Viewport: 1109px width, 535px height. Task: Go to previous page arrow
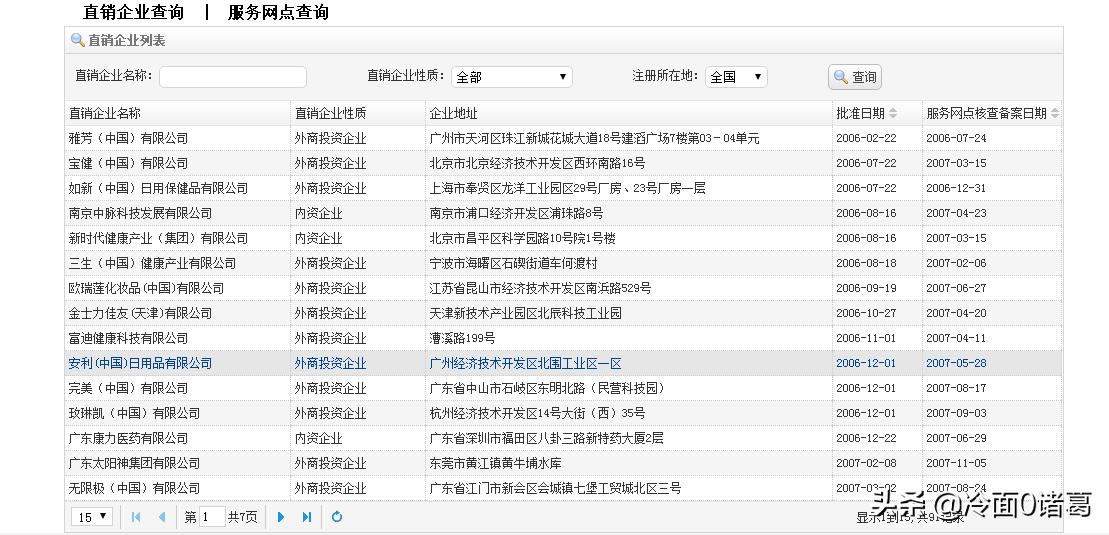162,517
